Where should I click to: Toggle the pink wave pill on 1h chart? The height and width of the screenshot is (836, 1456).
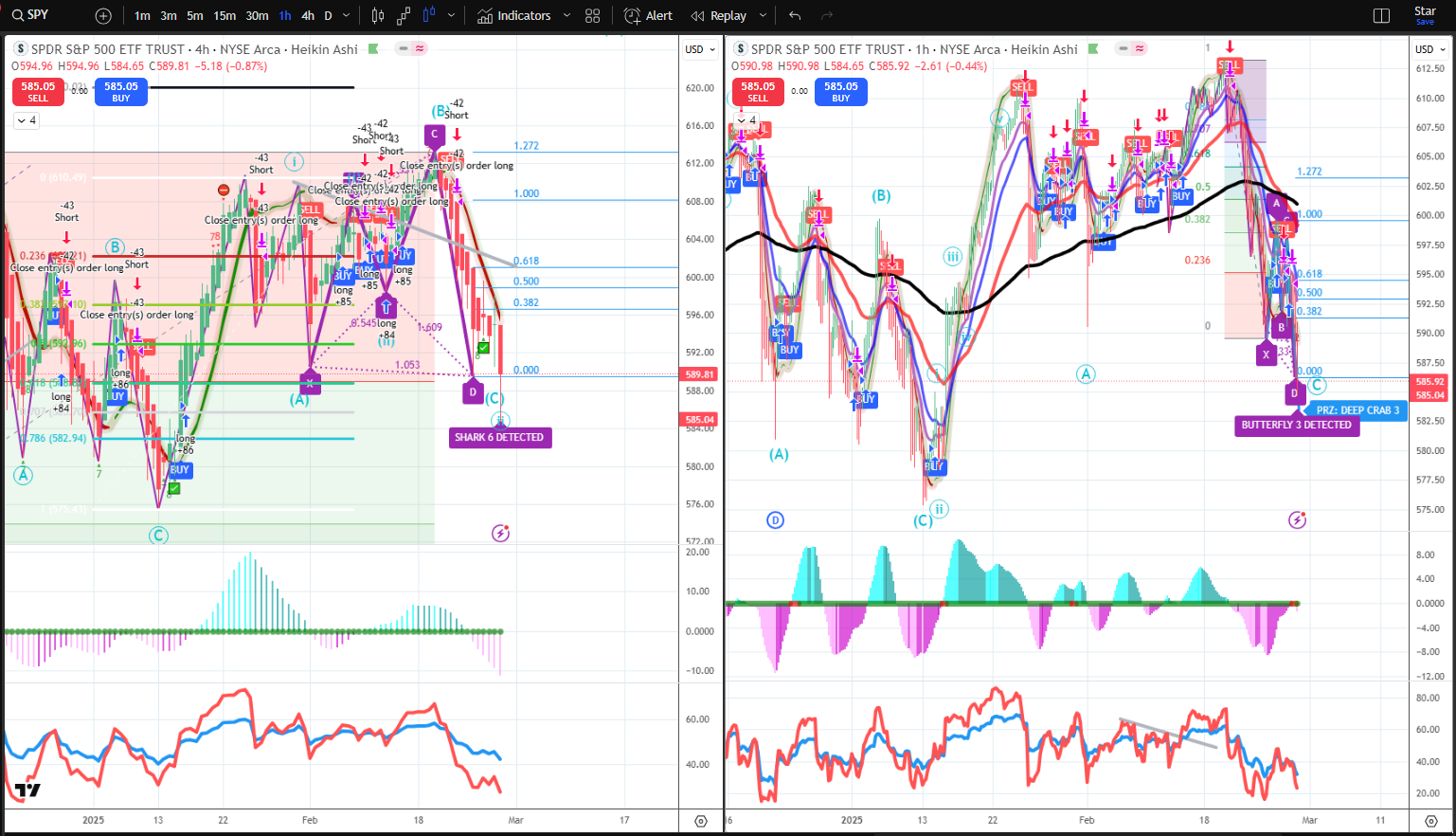1140,48
